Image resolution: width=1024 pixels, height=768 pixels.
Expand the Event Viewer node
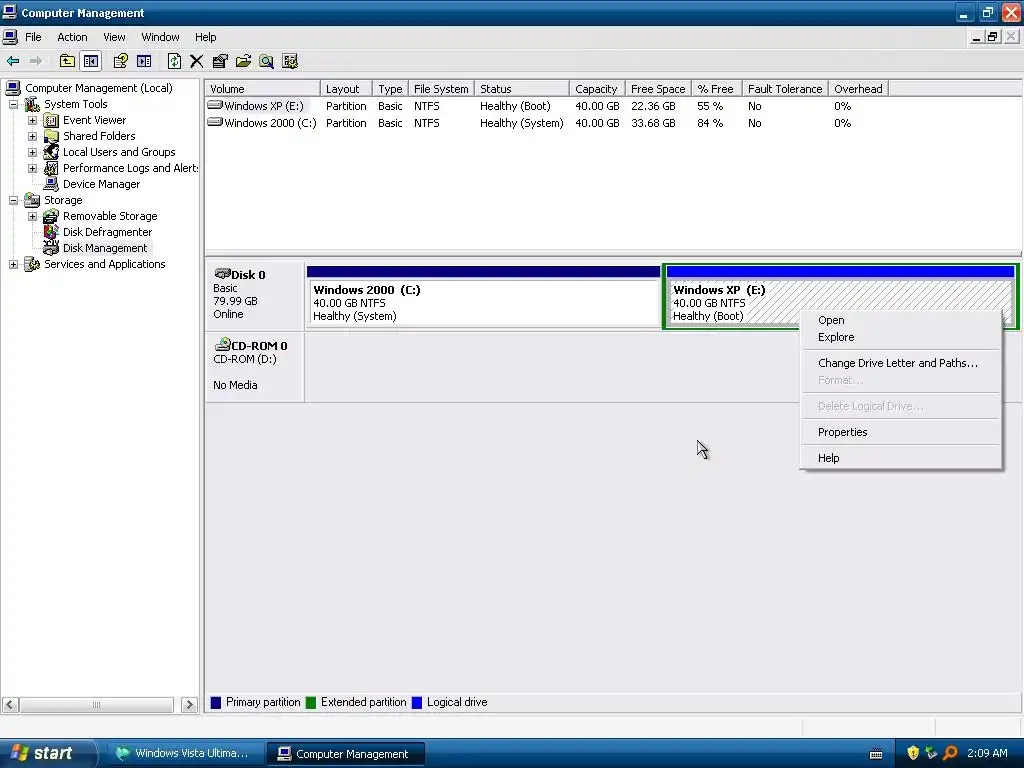(32, 120)
